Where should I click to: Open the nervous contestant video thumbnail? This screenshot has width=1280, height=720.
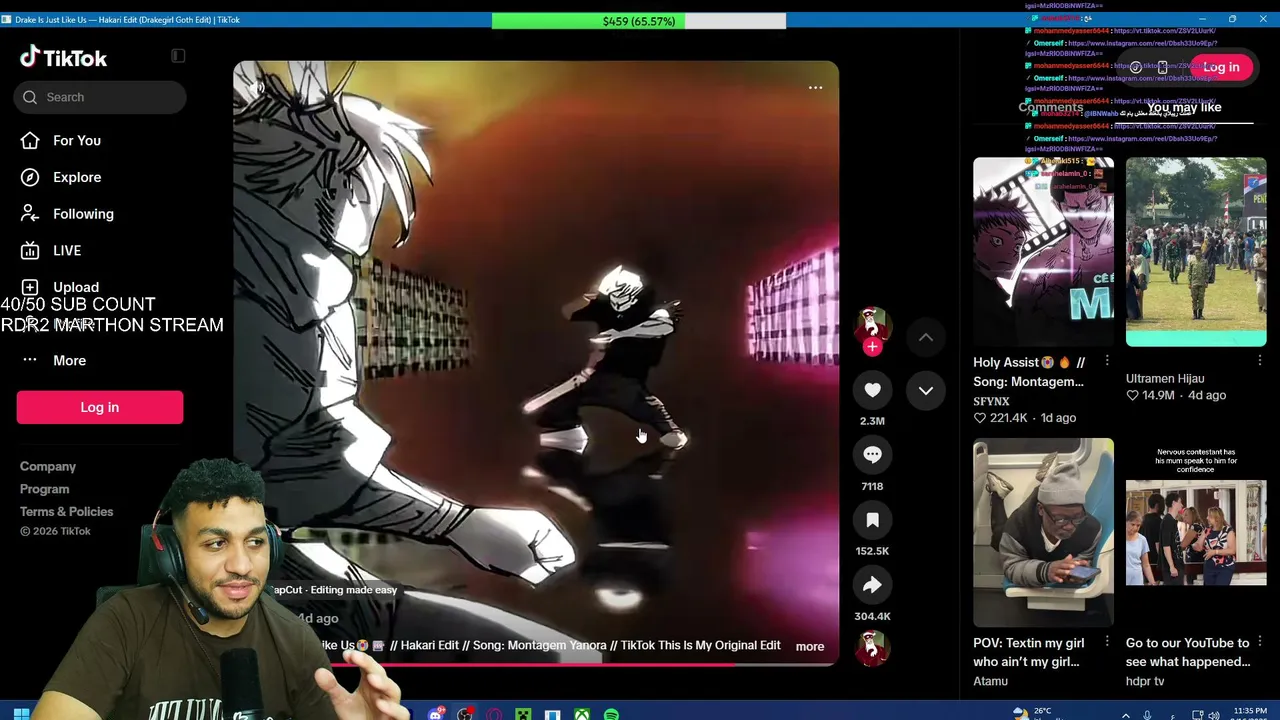(x=1196, y=532)
